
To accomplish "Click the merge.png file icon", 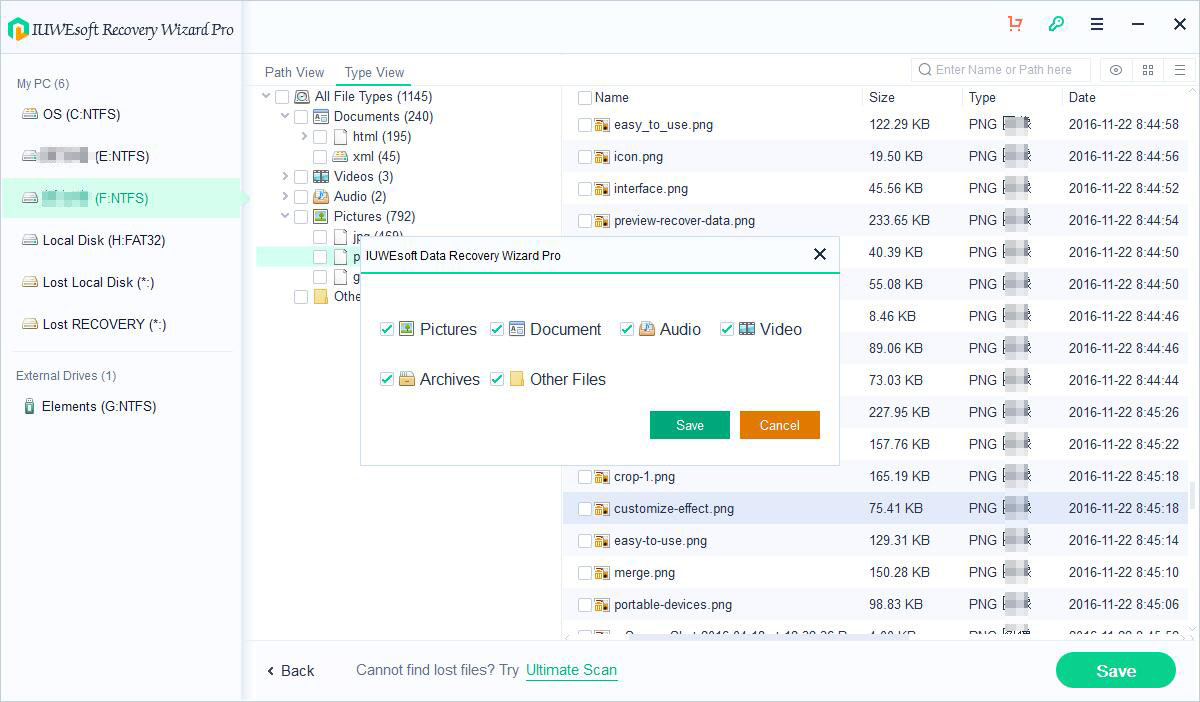I will 602,573.
